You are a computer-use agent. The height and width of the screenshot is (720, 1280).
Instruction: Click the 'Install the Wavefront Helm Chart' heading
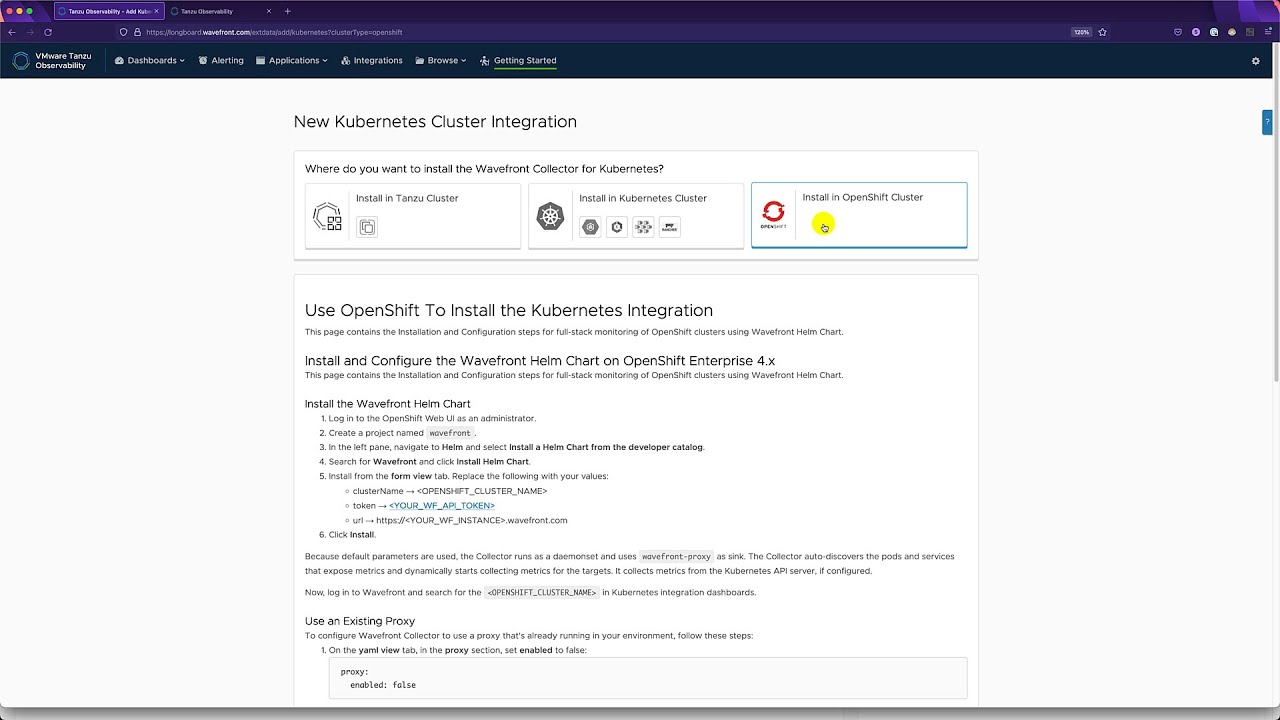387,404
